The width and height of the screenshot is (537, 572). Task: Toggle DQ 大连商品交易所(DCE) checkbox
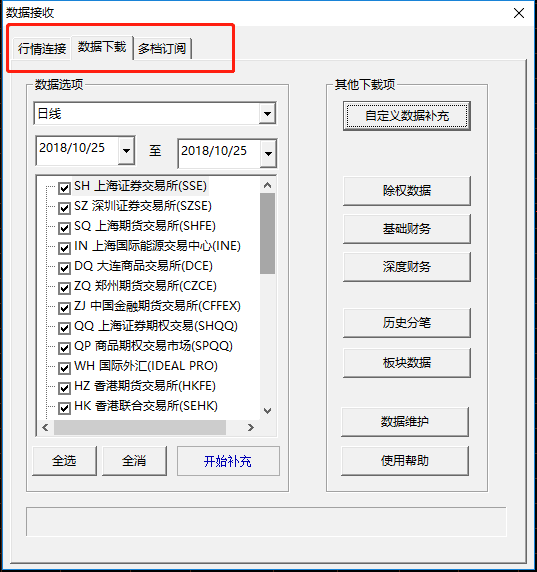(x=64, y=268)
